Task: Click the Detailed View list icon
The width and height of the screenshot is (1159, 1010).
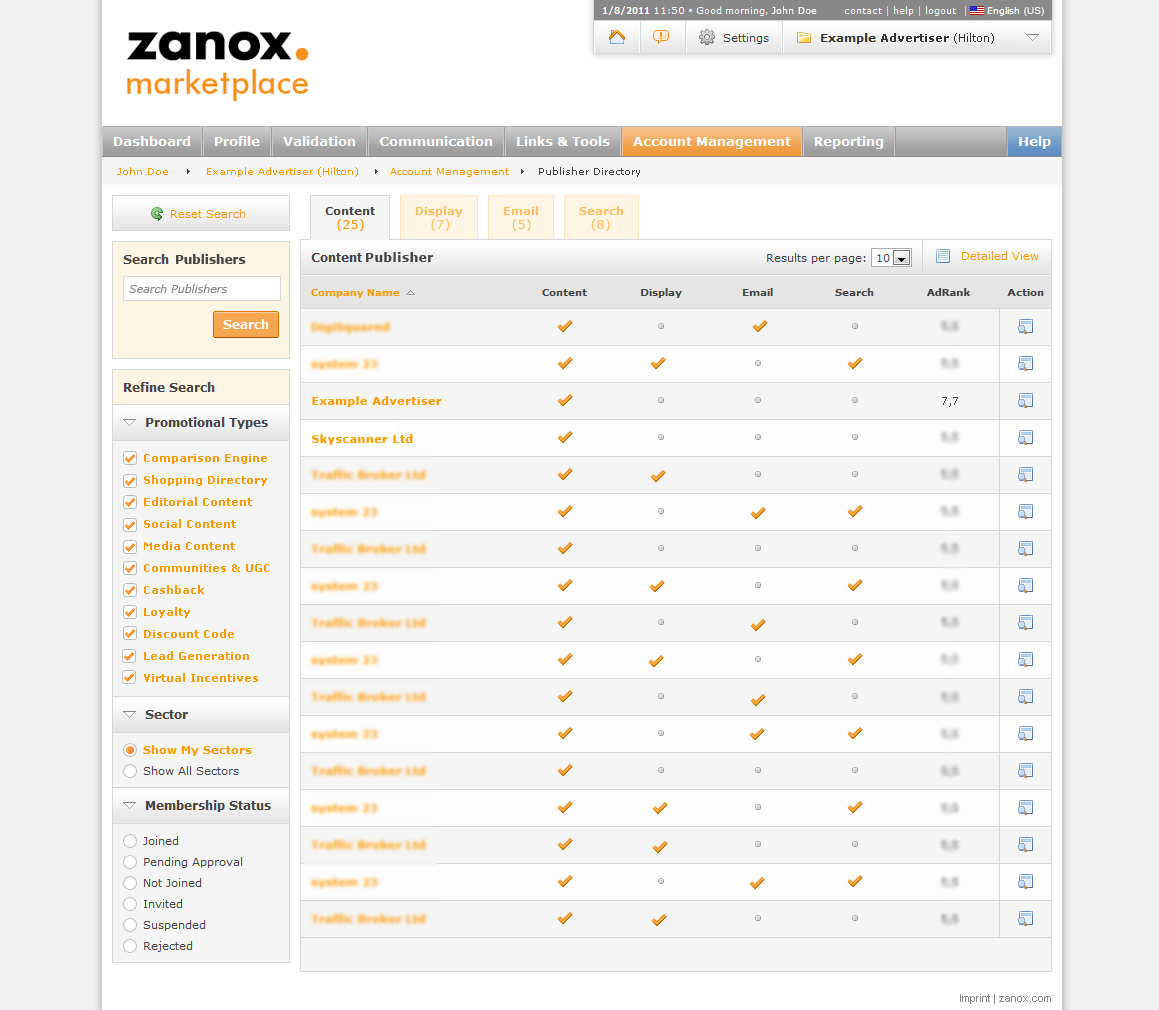Action: (x=942, y=257)
